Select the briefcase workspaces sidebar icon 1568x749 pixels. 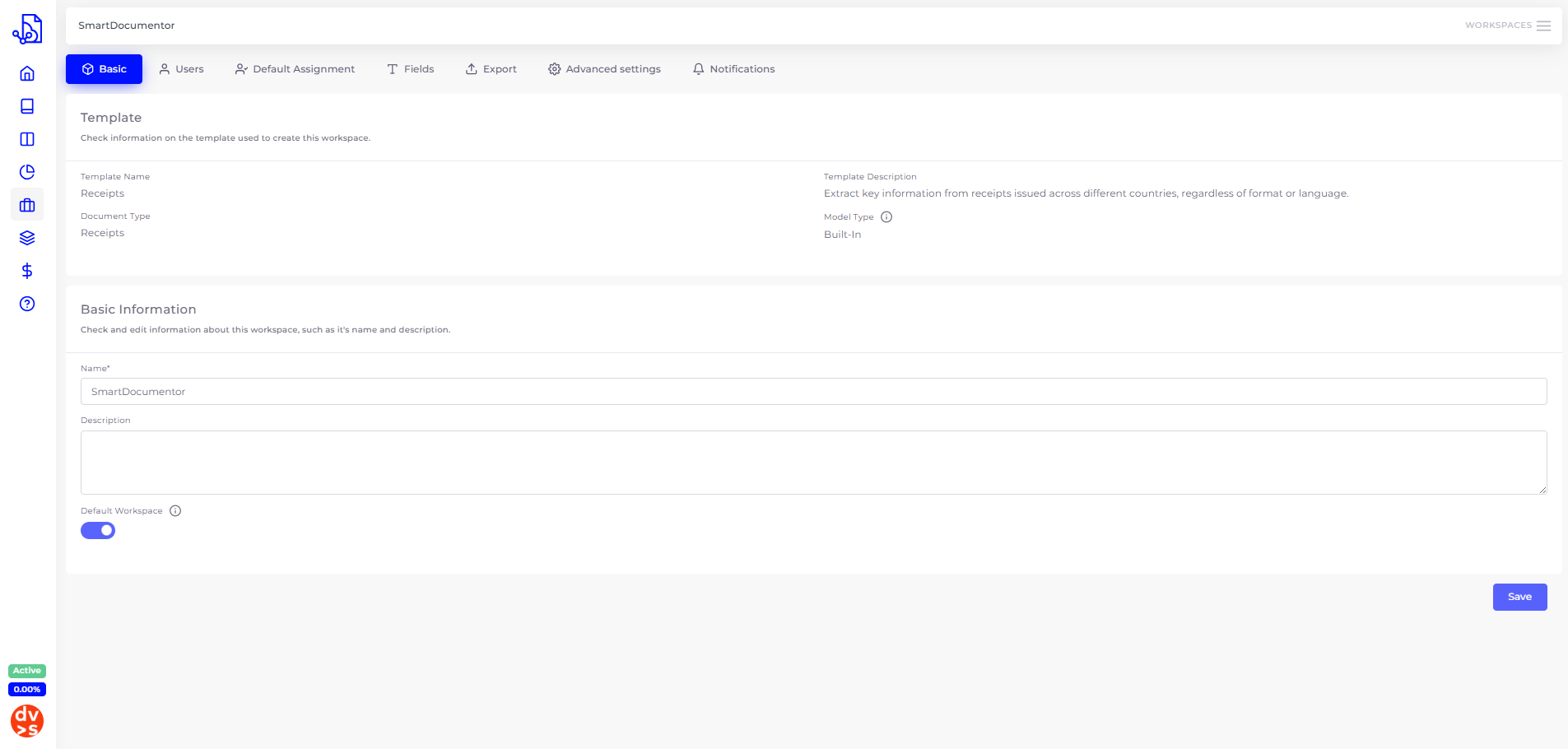click(27, 205)
